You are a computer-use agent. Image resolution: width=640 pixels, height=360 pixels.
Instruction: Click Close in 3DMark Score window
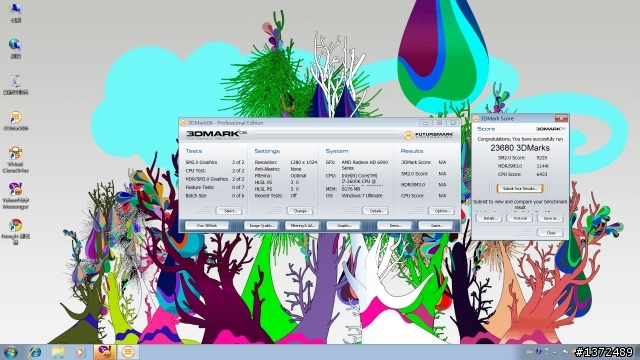551,233
